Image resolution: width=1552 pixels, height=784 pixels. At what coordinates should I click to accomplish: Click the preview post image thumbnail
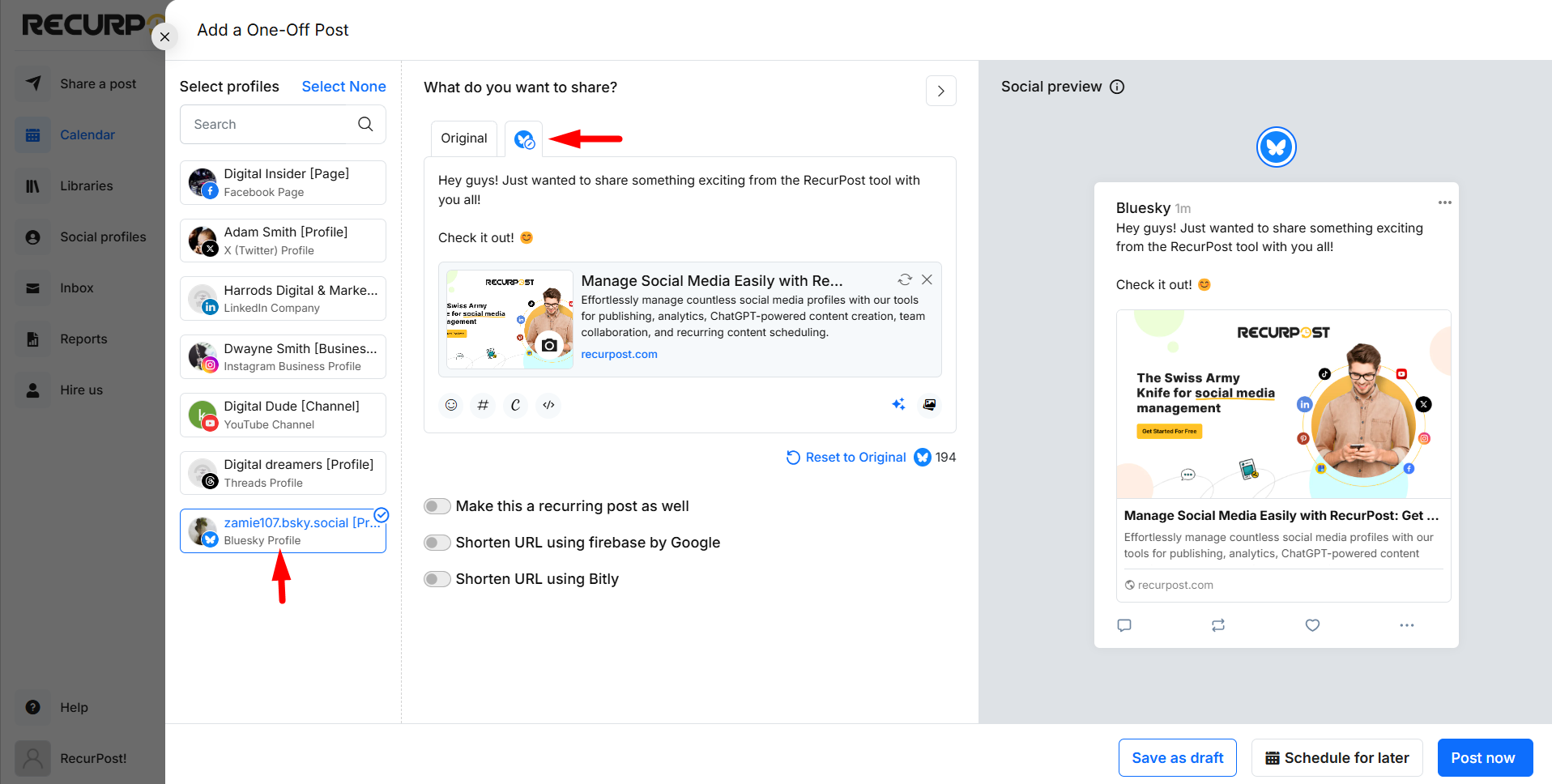coord(1283,404)
